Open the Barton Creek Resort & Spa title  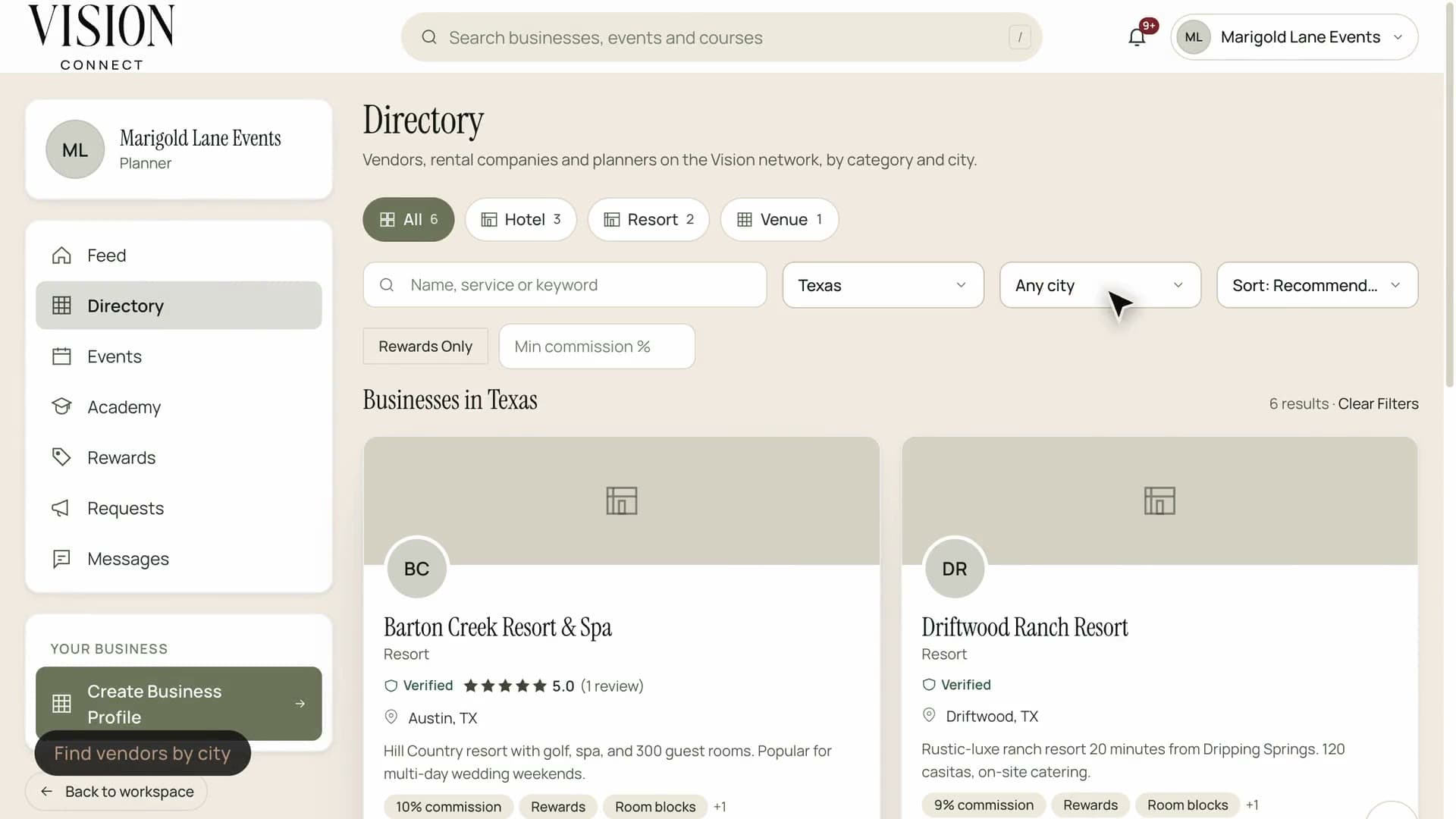pyautogui.click(x=497, y=627)
